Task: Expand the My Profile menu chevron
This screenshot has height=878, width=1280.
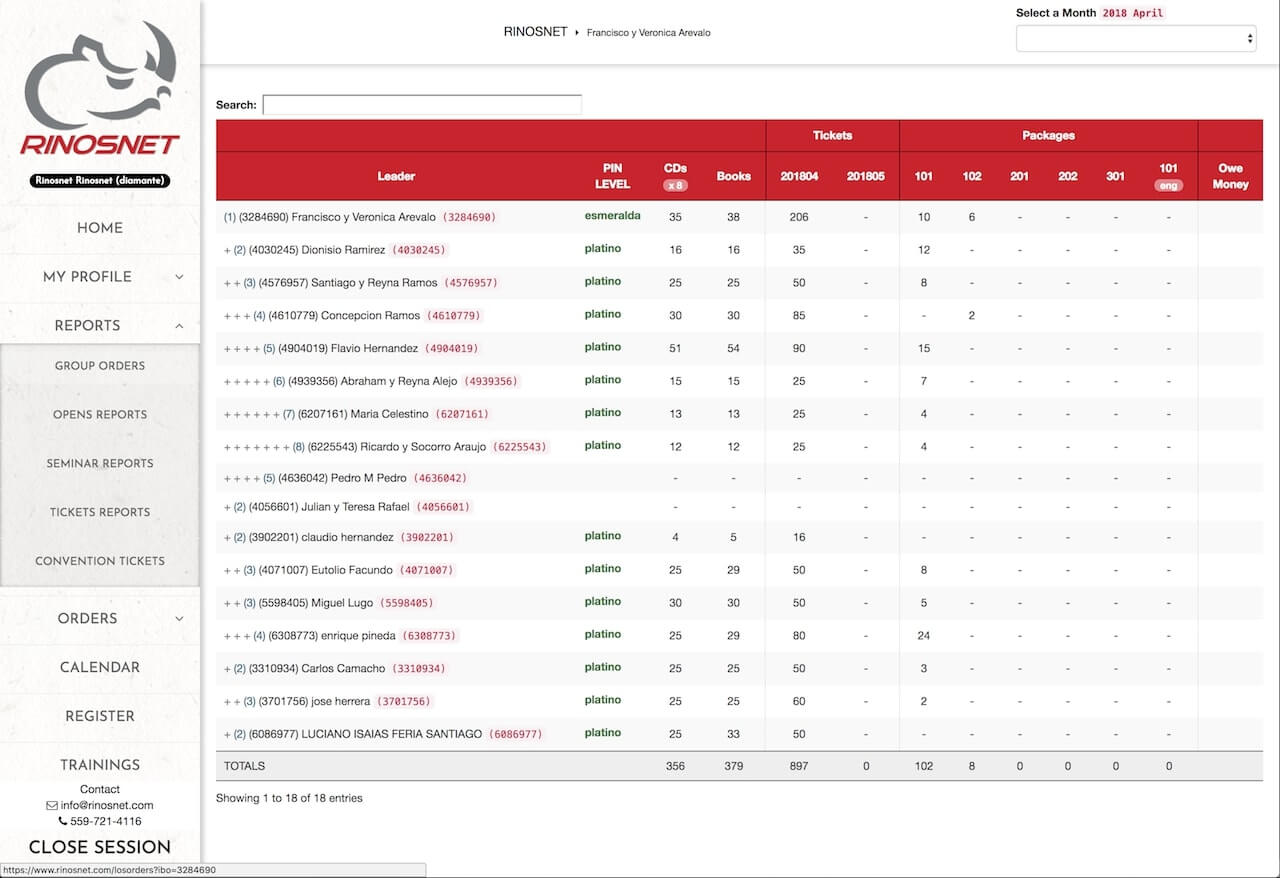Action: tap(179, 277)
